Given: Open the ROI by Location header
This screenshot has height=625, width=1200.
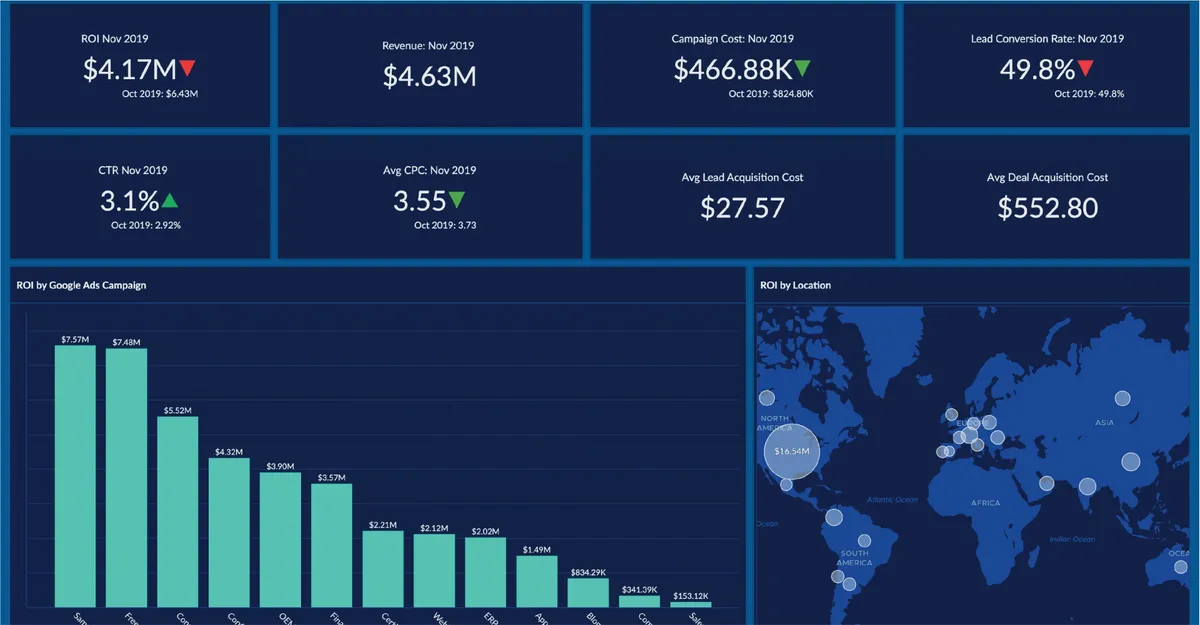Looking at the screenshot, I should point(796,285).
